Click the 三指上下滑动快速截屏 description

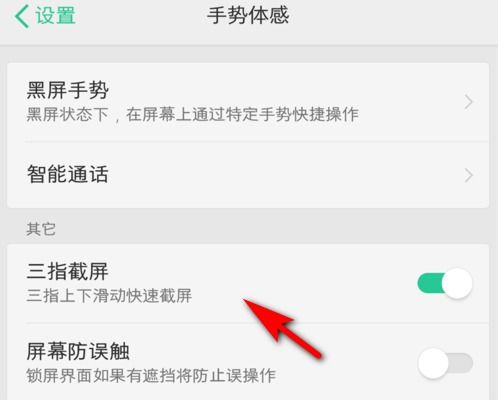[109, 296]
